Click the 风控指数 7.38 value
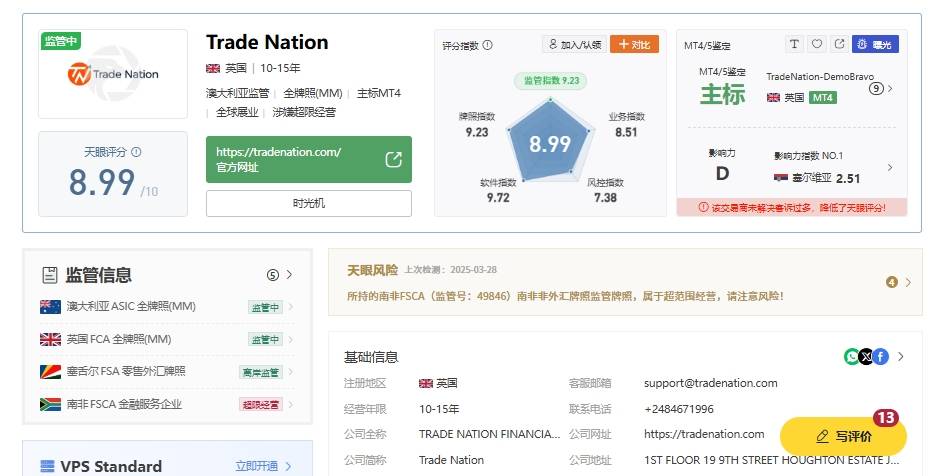935x476 pixels. pos(605,197)
